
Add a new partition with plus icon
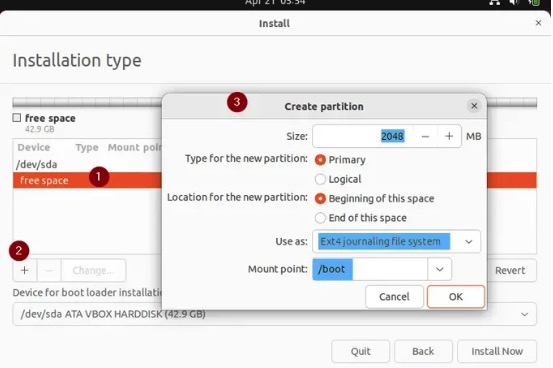[x=25, y=271]
